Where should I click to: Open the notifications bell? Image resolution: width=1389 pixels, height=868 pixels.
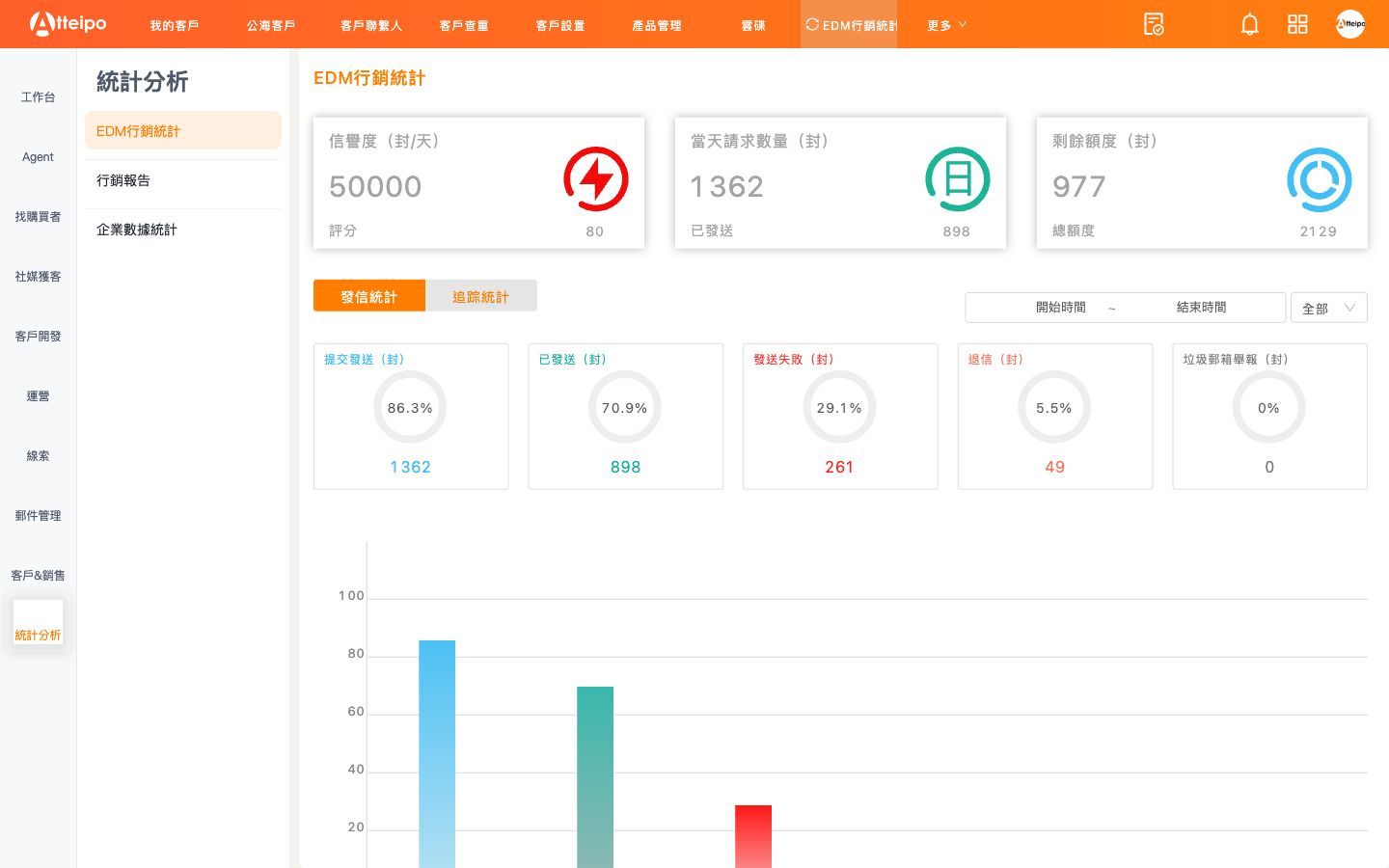tap(1249, 24)
